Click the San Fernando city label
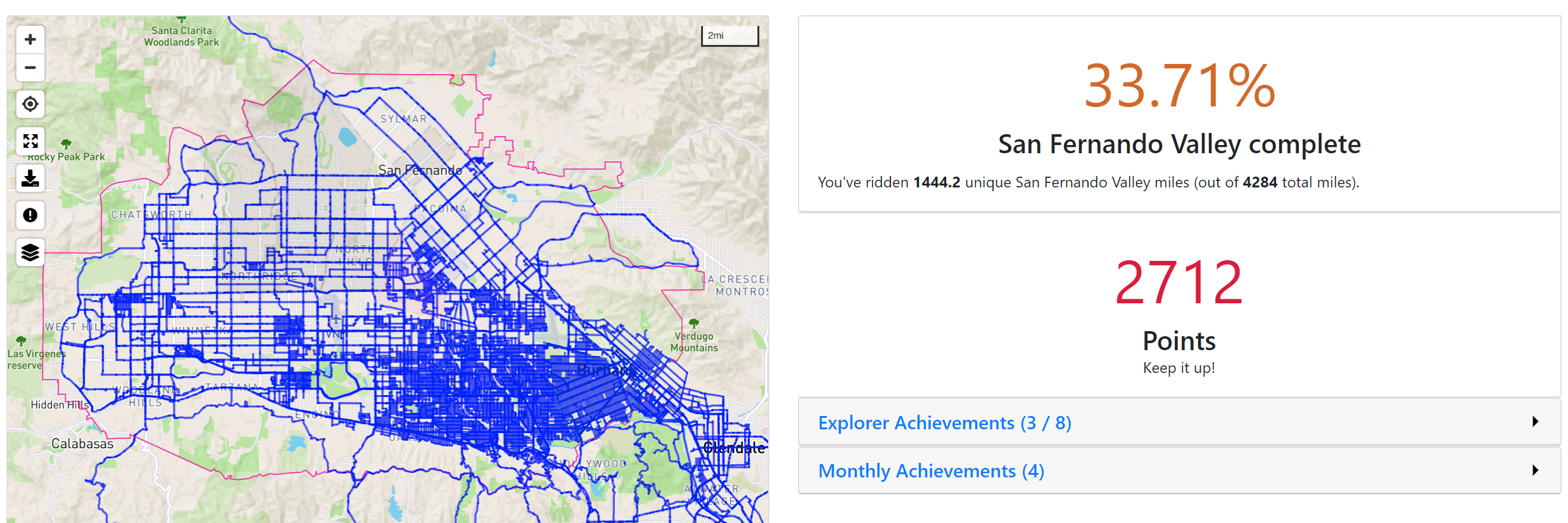 coord(420,170)
